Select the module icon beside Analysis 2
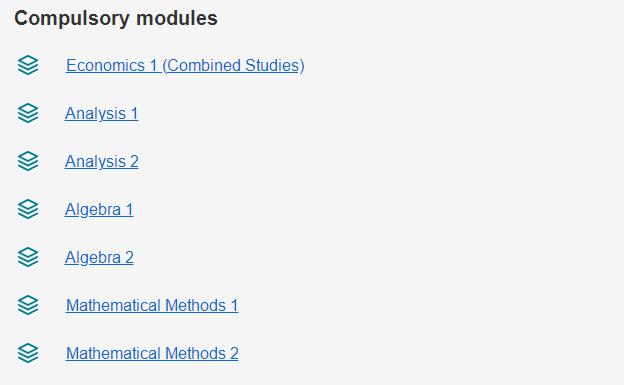The width and height of the screenshot is (624, 385). 28,161
